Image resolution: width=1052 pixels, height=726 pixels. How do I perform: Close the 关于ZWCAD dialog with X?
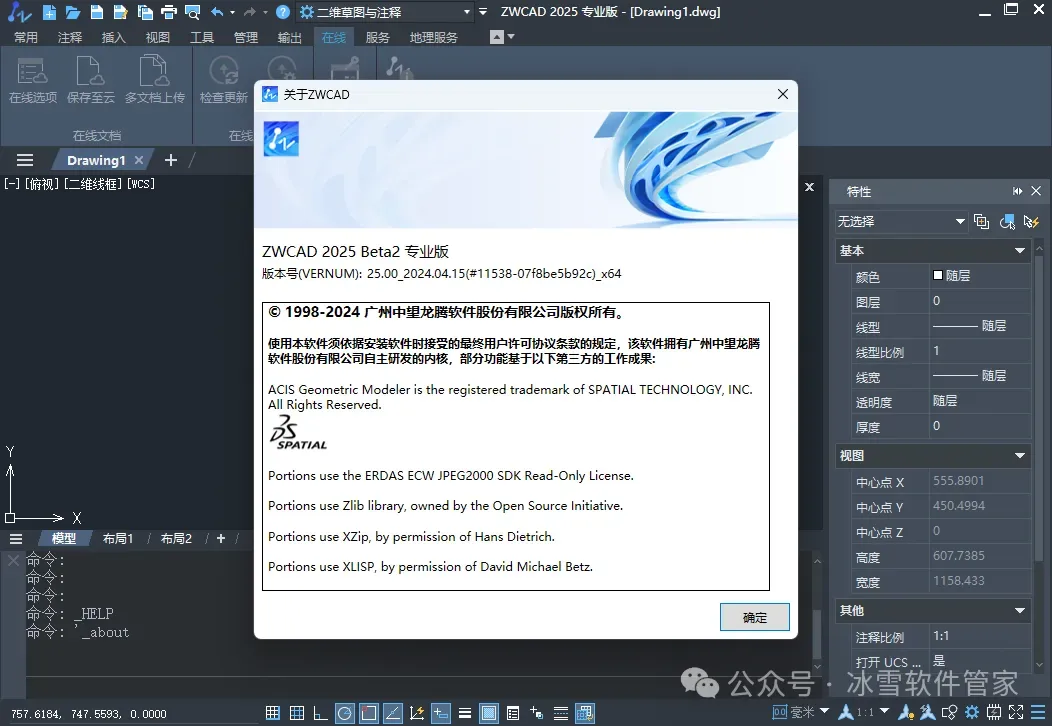782,95
